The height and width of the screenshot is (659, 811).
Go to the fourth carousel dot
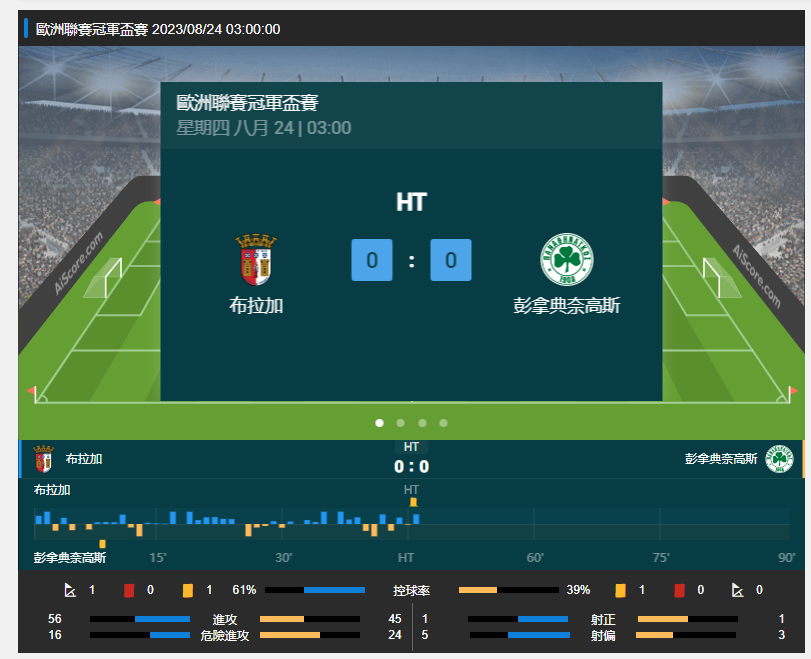click(x=443, y=423)
